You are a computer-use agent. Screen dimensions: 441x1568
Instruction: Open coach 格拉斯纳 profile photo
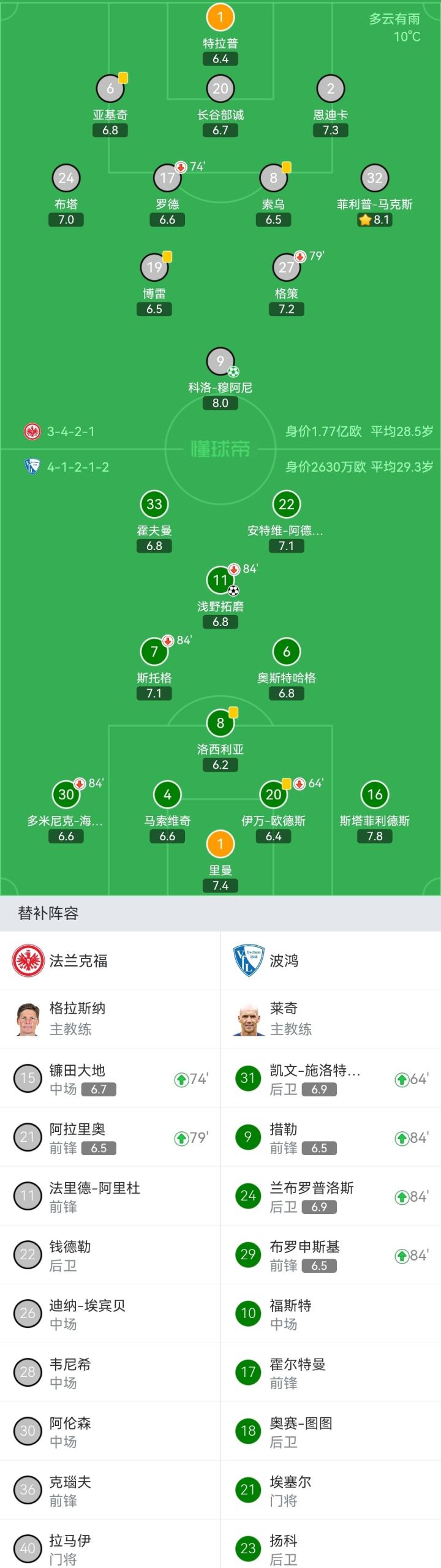pos(28,1019)
